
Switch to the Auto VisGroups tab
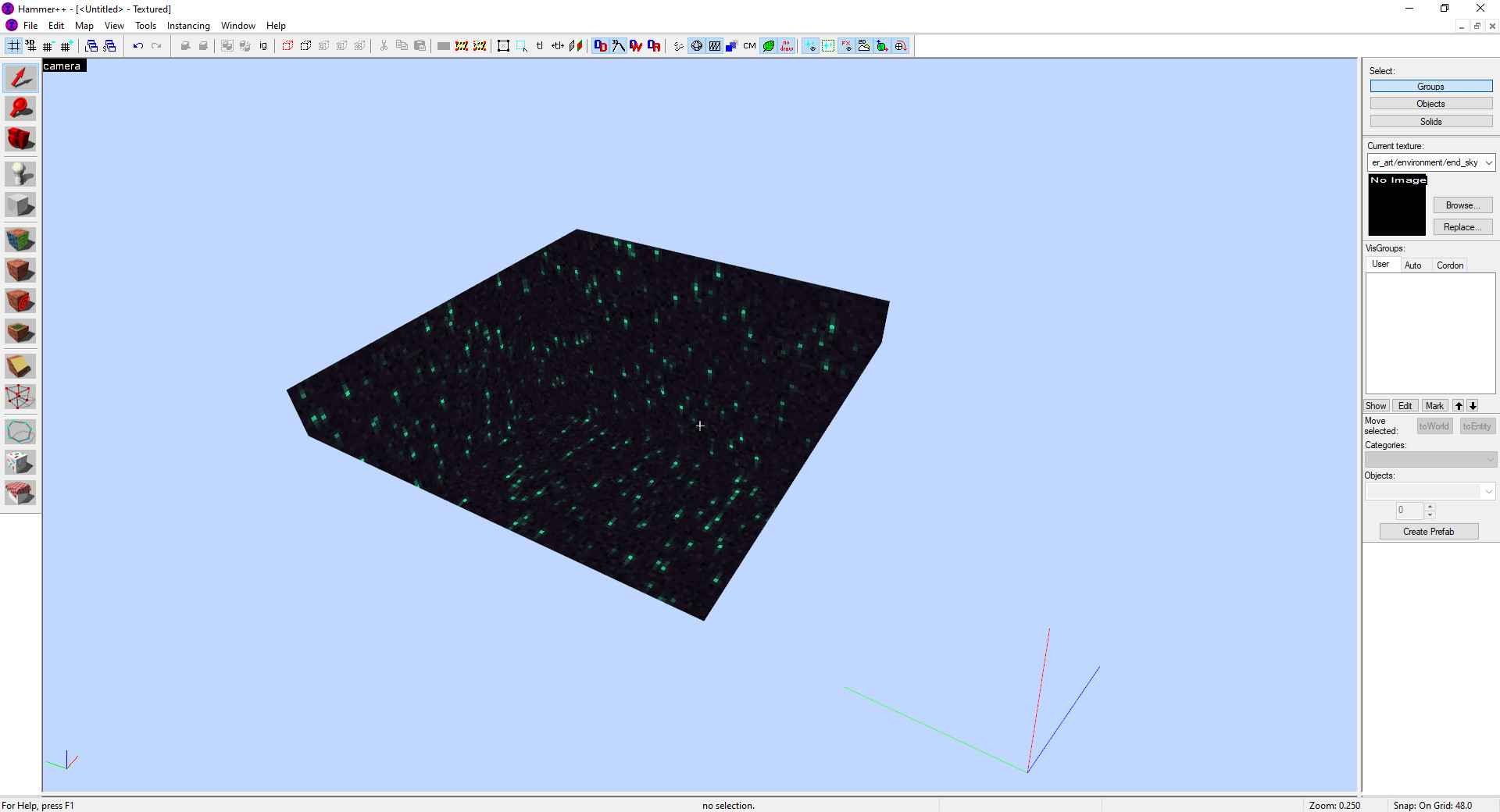pos(1414,265)
